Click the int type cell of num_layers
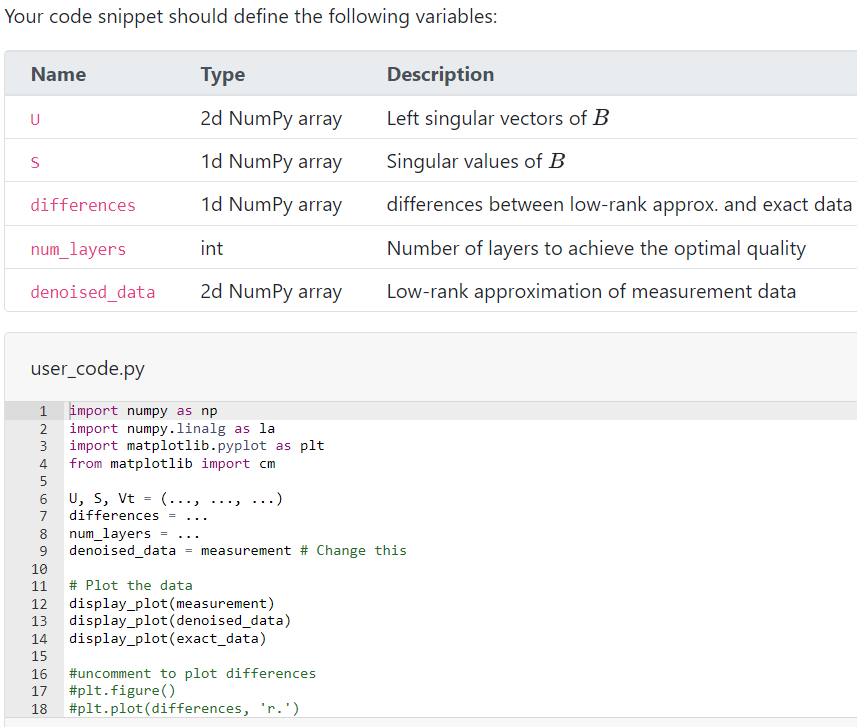Image resolution: width=857 pixels, height=727 pixels. (x=210, y=248)
